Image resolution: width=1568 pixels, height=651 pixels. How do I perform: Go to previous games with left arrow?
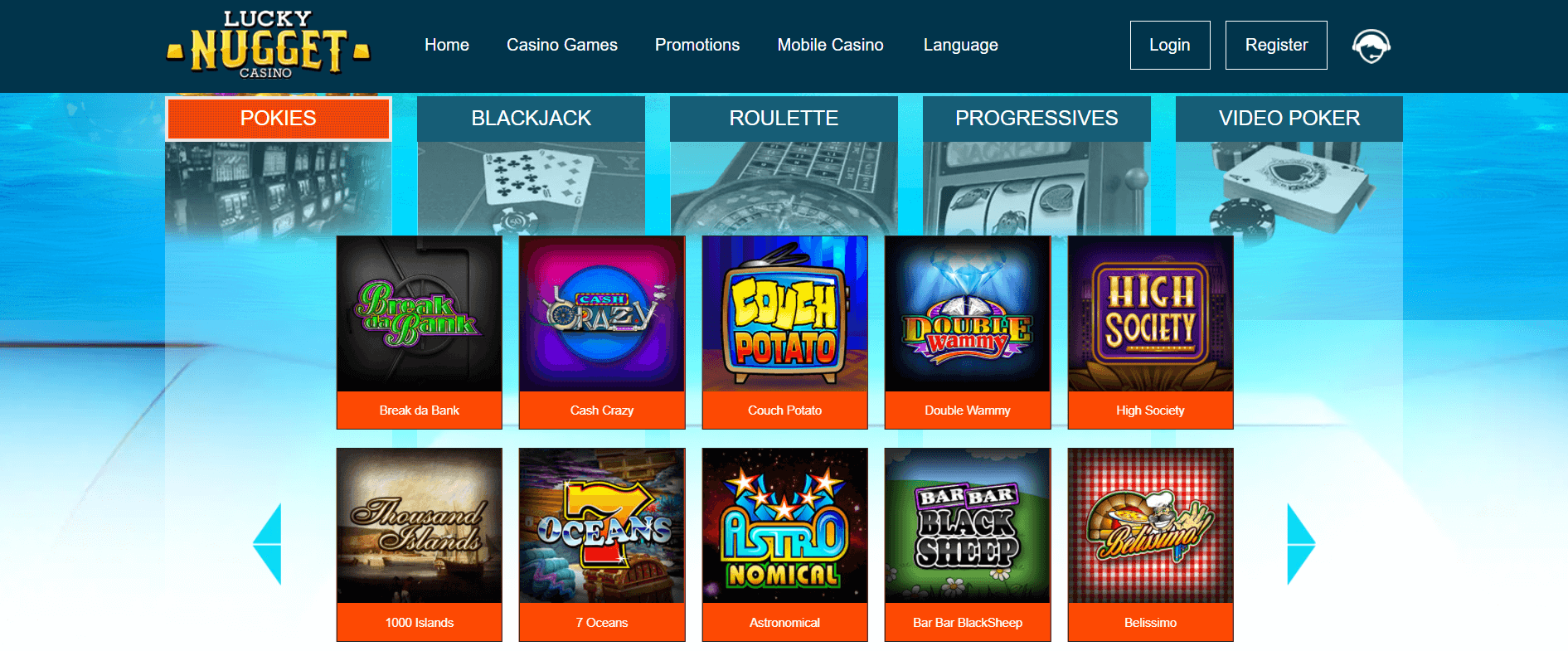pos(267,544)
